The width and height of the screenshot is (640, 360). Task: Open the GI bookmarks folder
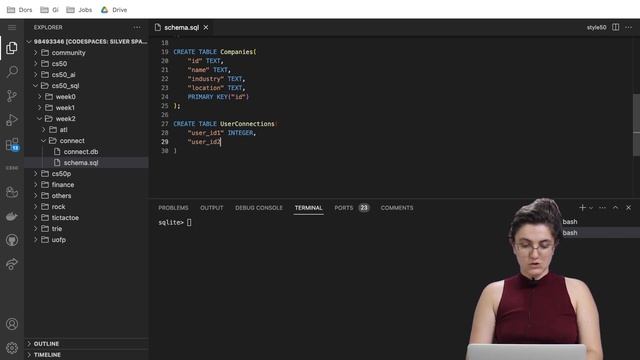pos(49,10)
